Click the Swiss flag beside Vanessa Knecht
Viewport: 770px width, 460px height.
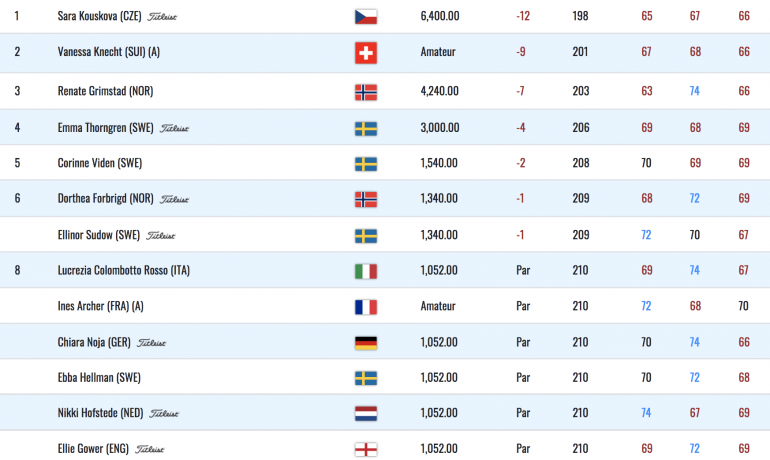coord(366,53)
